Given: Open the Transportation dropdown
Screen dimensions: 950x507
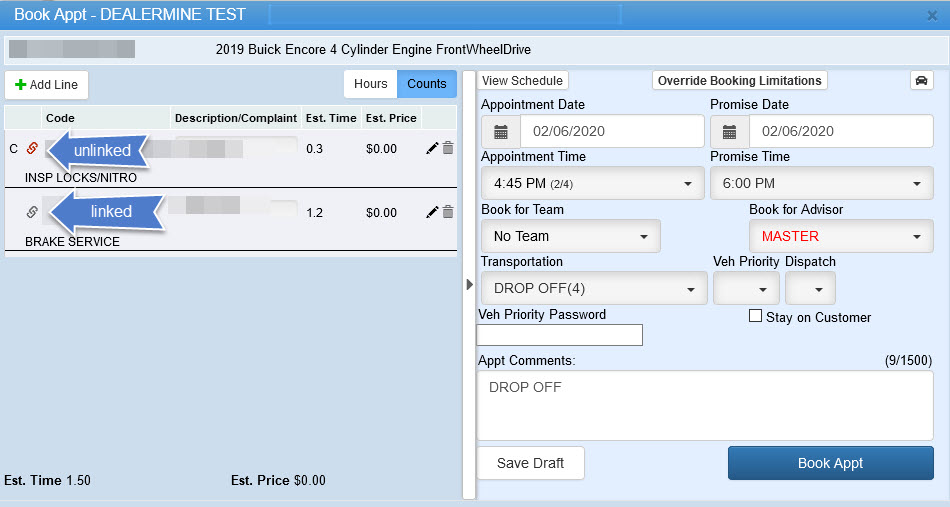Looking at the screenshot, I should (x=593, y=288).
